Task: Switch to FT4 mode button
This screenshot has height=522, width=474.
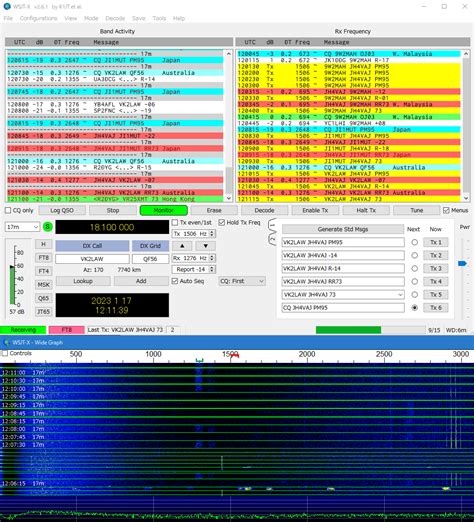Action: point(43,271)
